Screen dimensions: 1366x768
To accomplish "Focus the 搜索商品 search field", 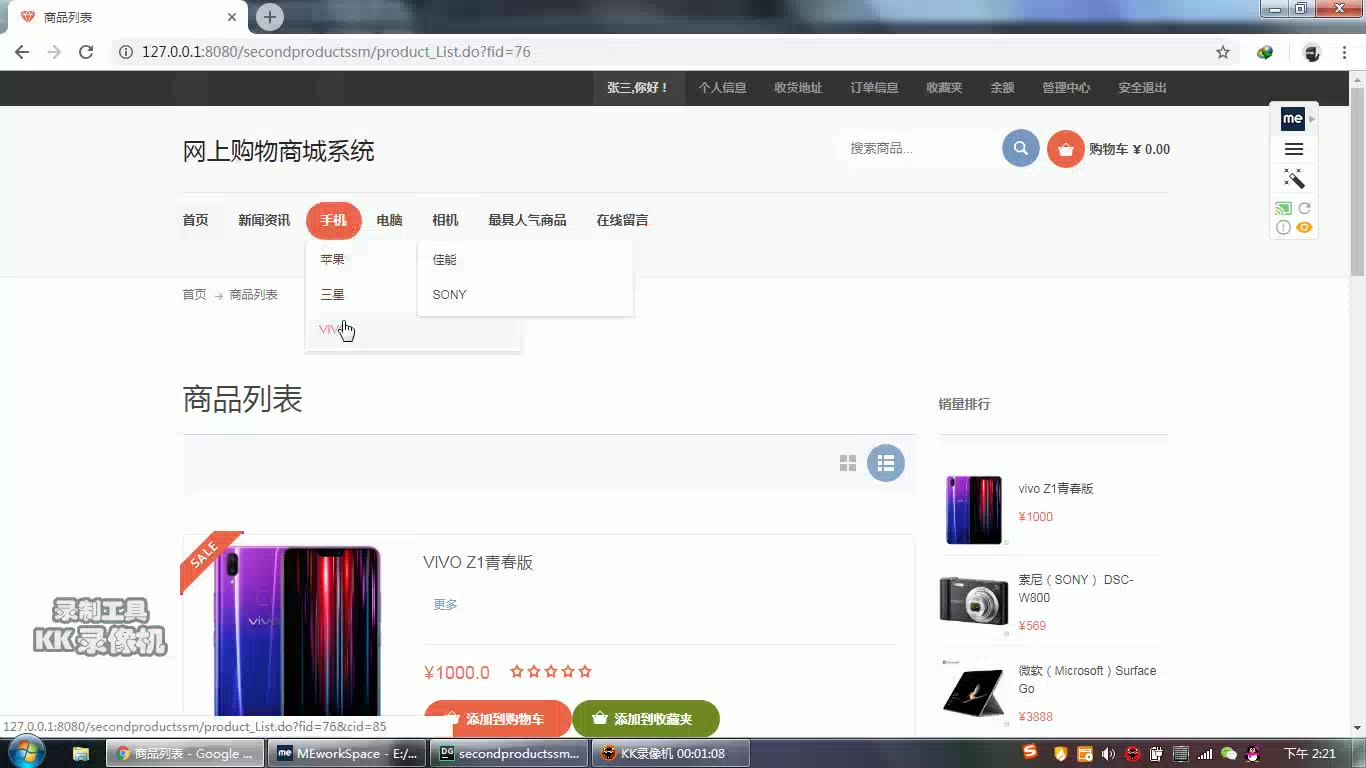I will (918, 148).
